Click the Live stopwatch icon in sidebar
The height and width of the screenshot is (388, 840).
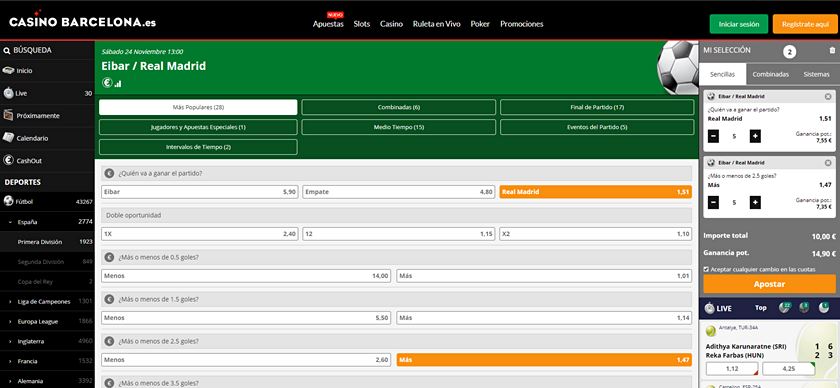point(8,93)
